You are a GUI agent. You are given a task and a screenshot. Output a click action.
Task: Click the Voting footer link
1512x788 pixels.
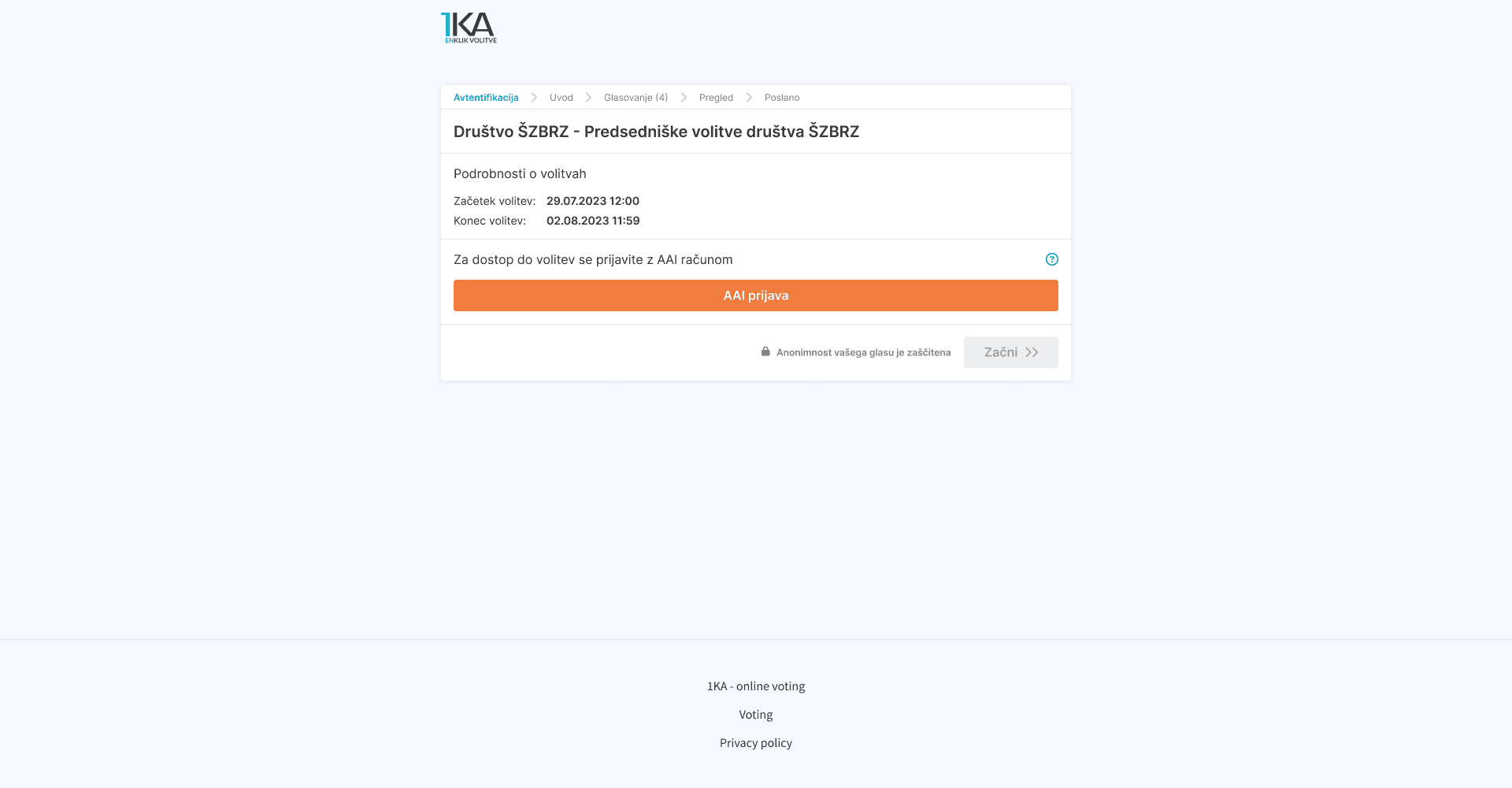pos(755,714)
